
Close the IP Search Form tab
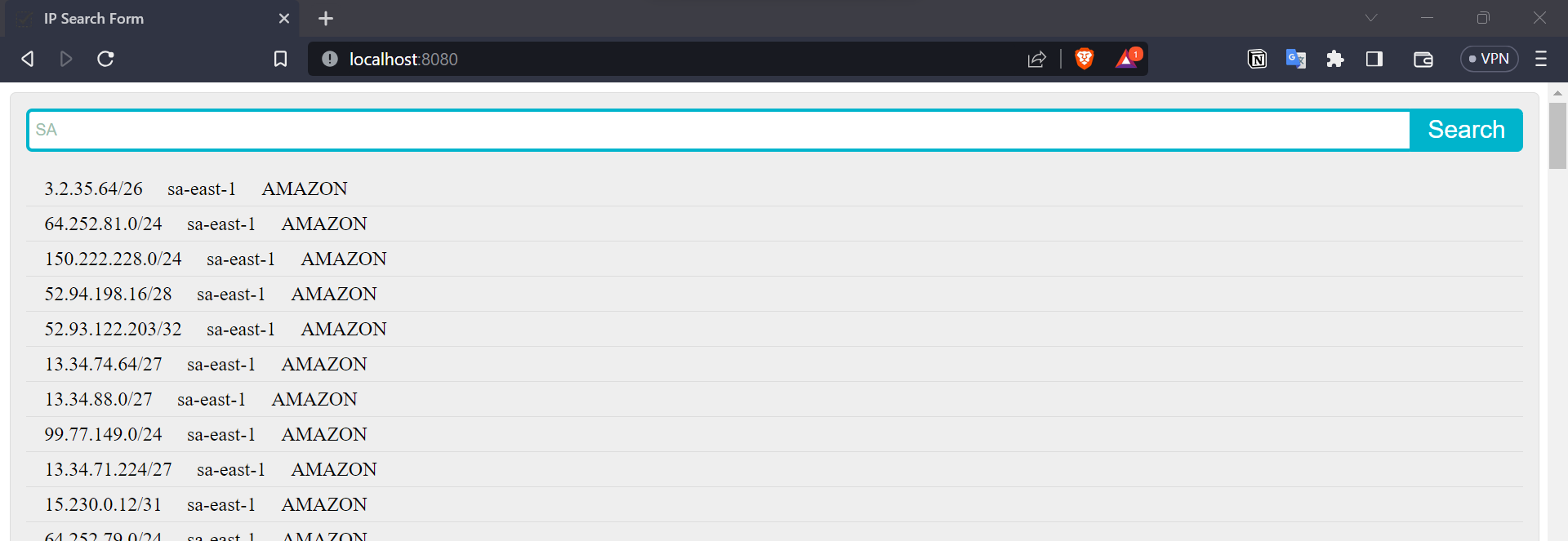pyautogui.click(x=284, y=18)
